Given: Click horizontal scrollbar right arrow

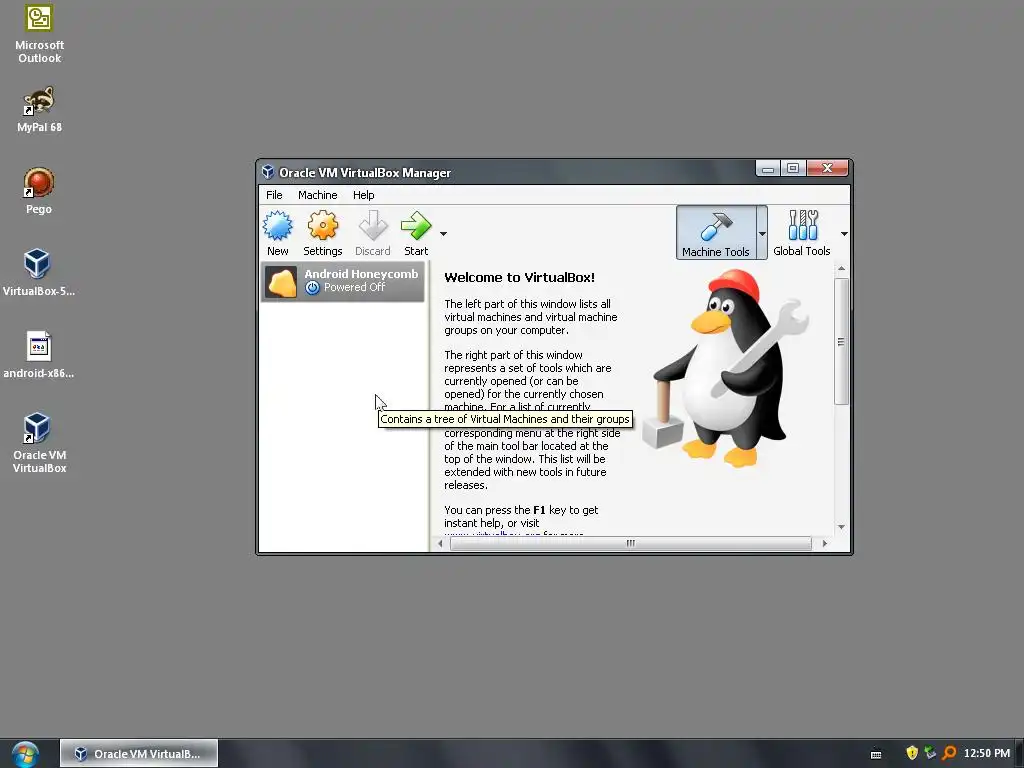Looking at the screenshot, I should (825, 543).
